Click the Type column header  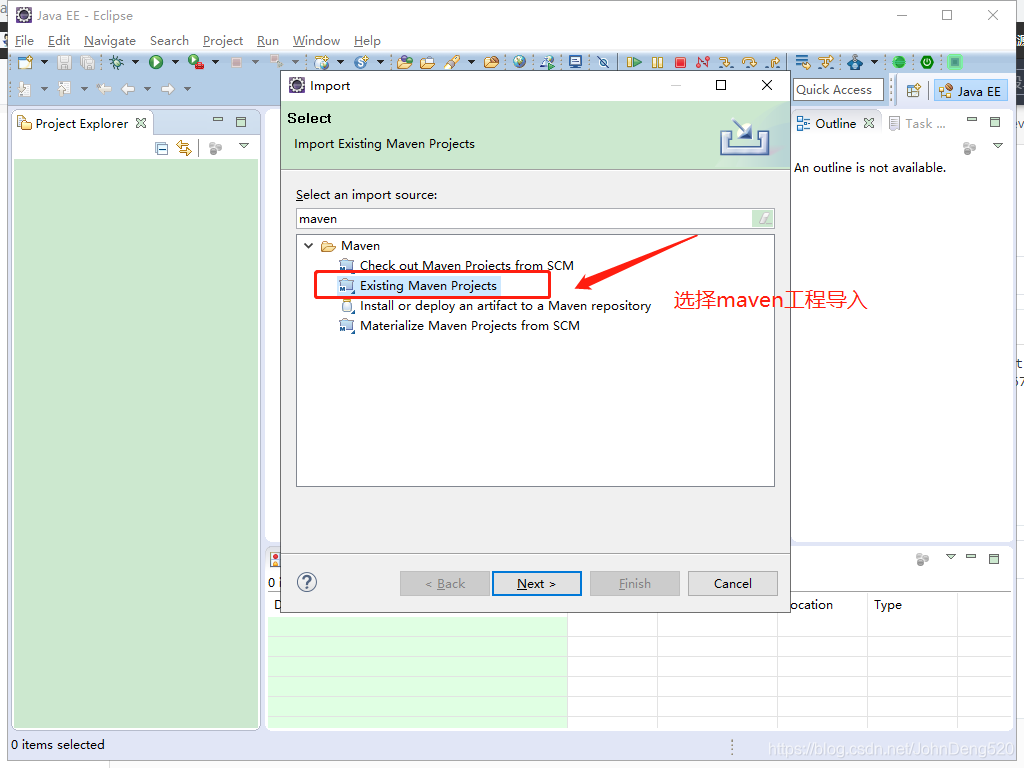tap(912, 605)
